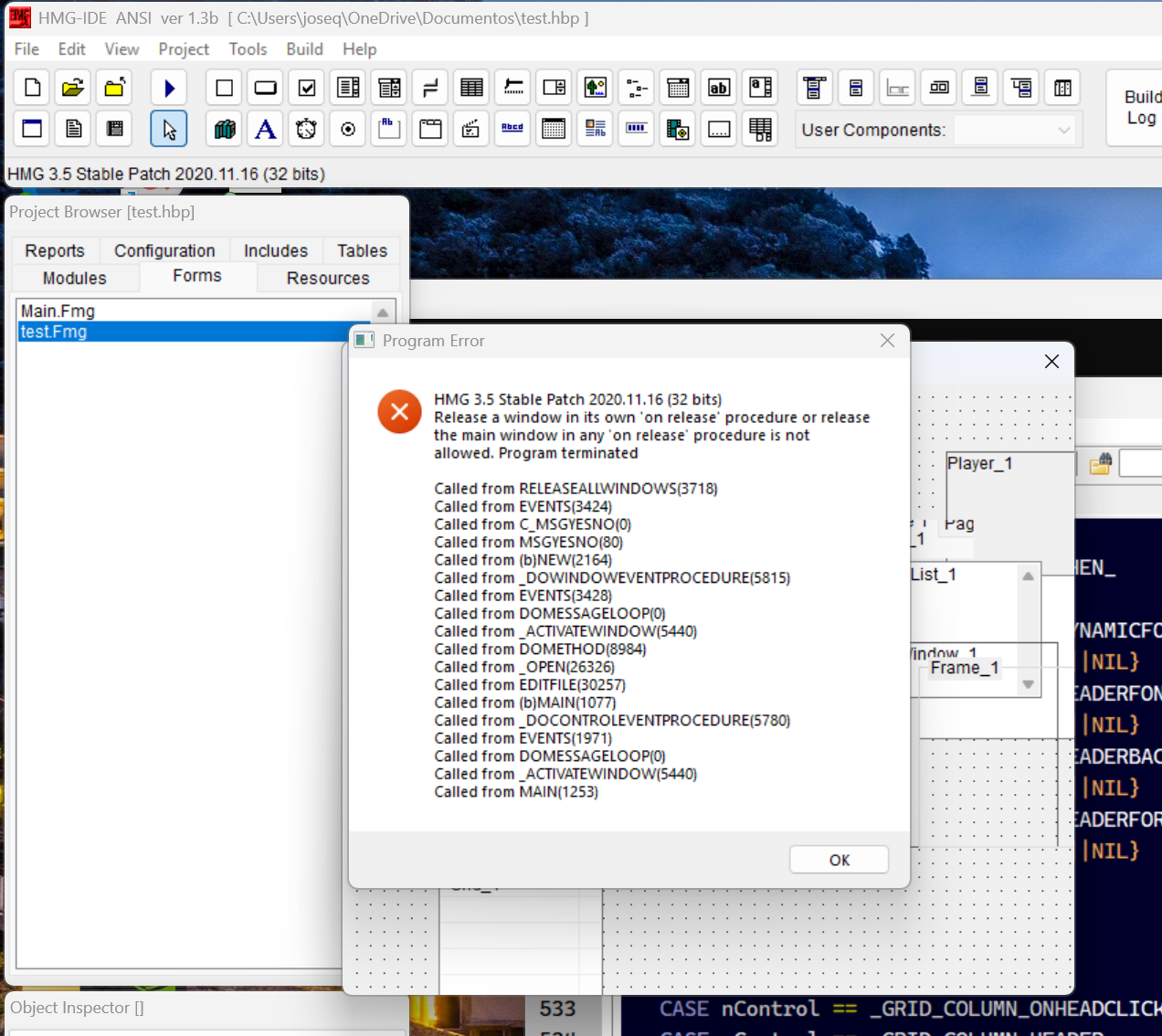
Task: Activate the pointer selection tool
Action: click(169, 129)
